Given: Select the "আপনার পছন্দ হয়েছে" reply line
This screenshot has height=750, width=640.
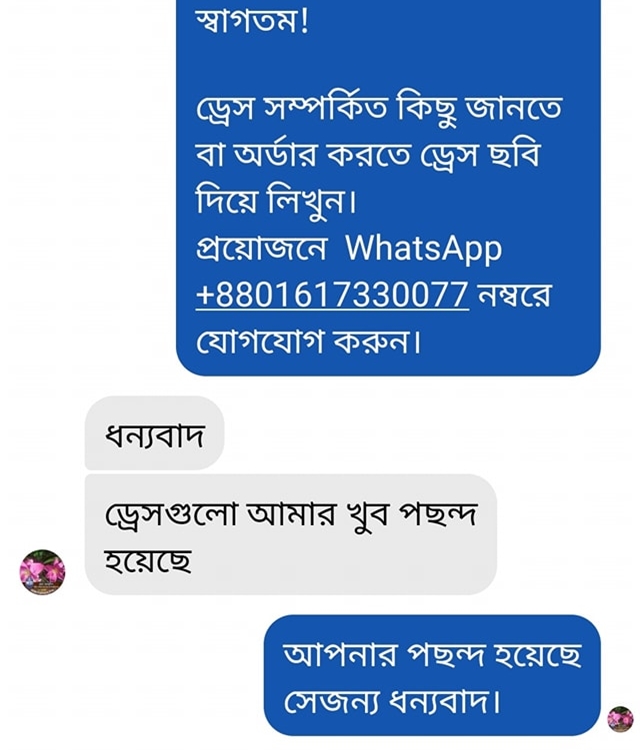Looking at the screenshot, I should [432, 654].
